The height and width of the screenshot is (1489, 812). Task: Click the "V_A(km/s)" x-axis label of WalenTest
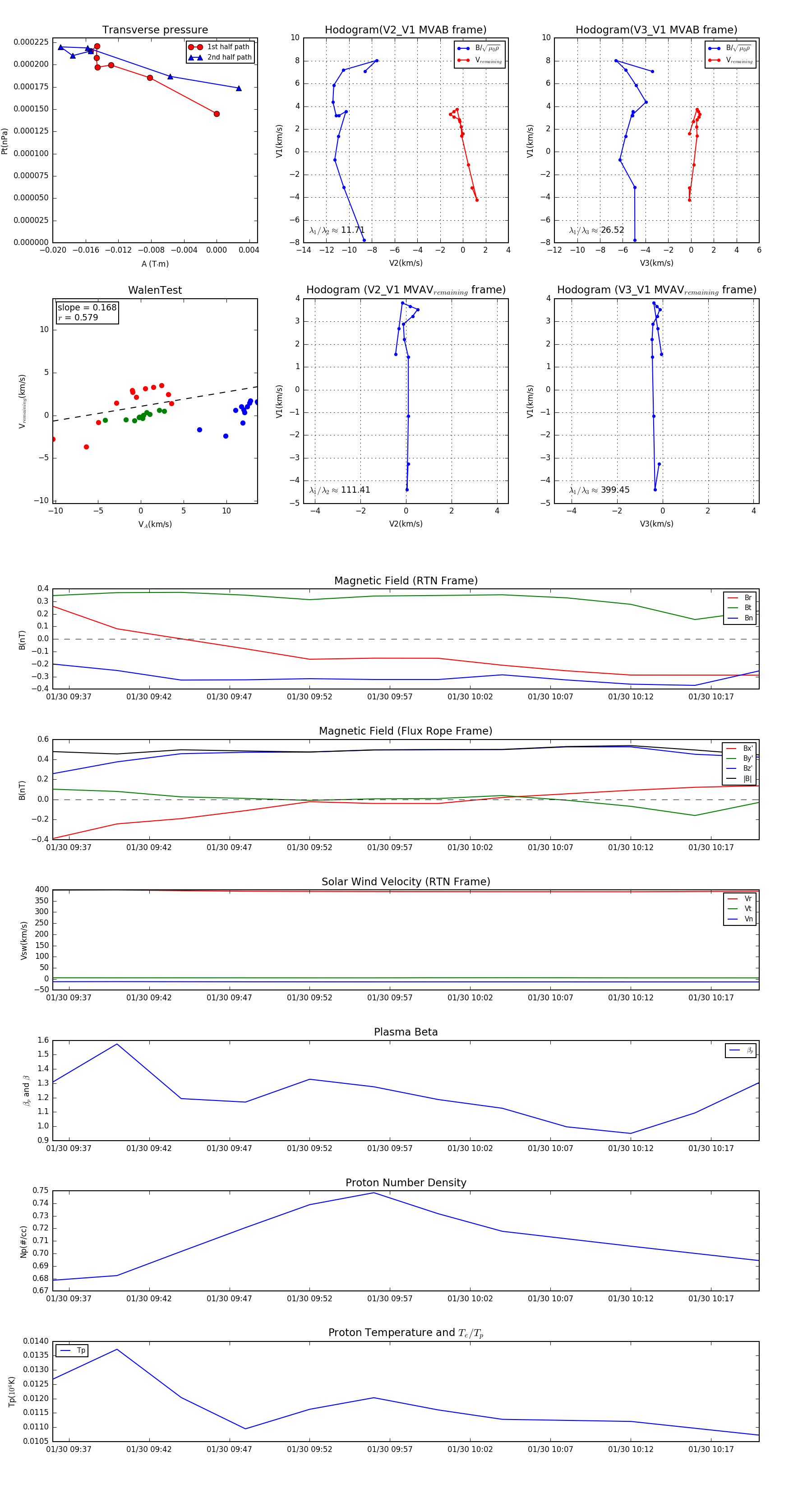click(x=155, y=524)
